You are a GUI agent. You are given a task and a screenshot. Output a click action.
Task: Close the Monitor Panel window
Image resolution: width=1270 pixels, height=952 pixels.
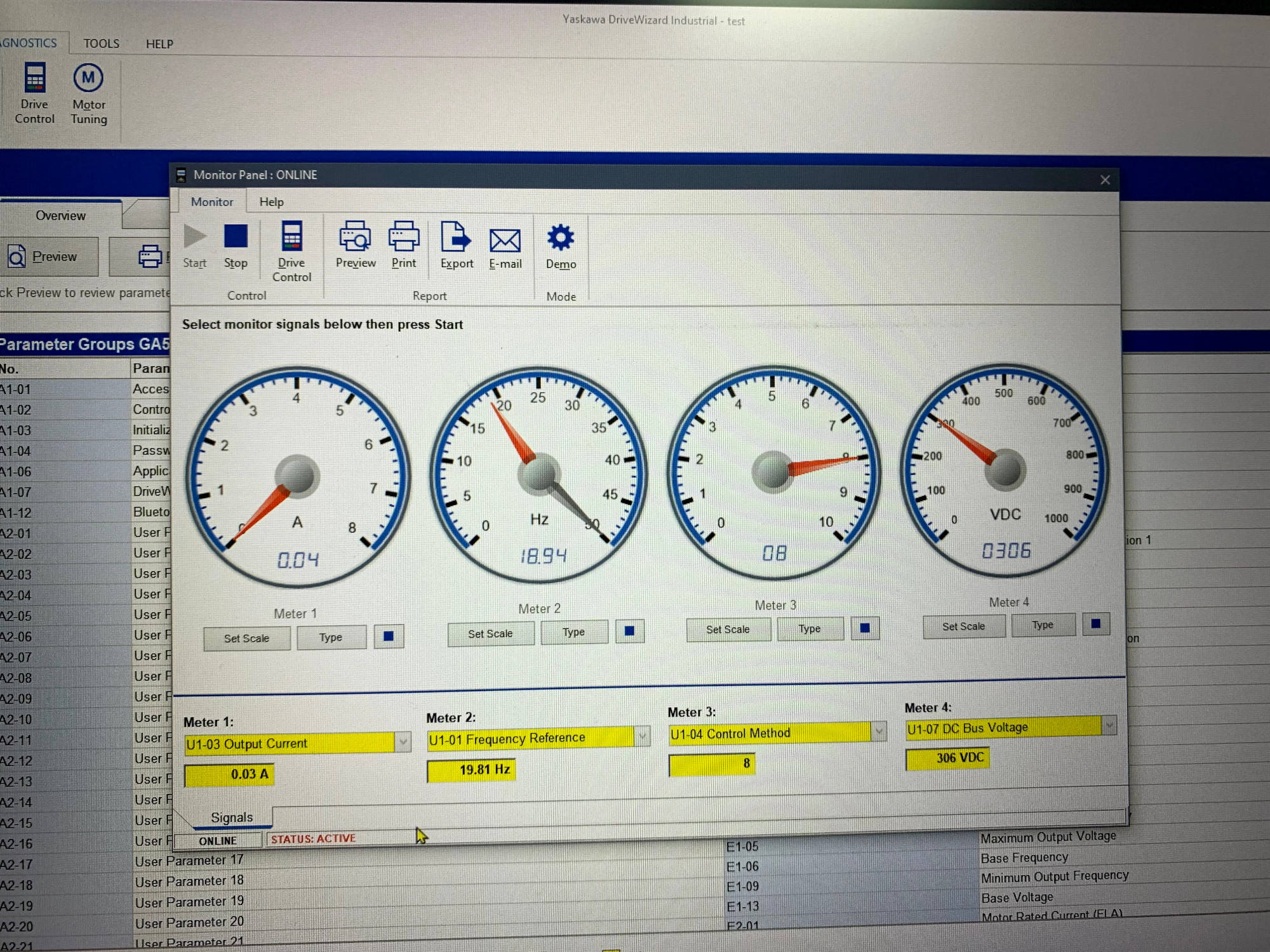(1105, 180)
